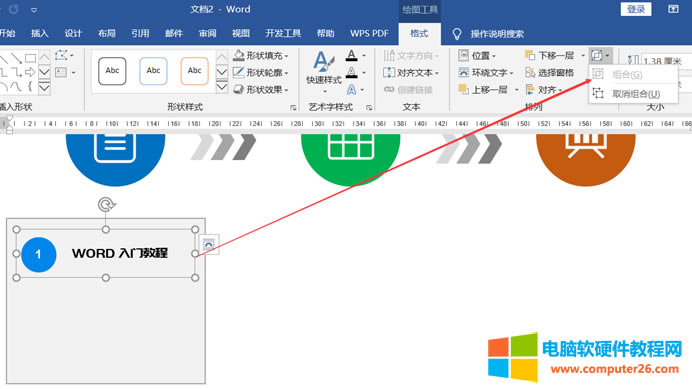The image size is (692, 389).
Task: Click 下移一层 send backward button
Action: tap(550, 56)
